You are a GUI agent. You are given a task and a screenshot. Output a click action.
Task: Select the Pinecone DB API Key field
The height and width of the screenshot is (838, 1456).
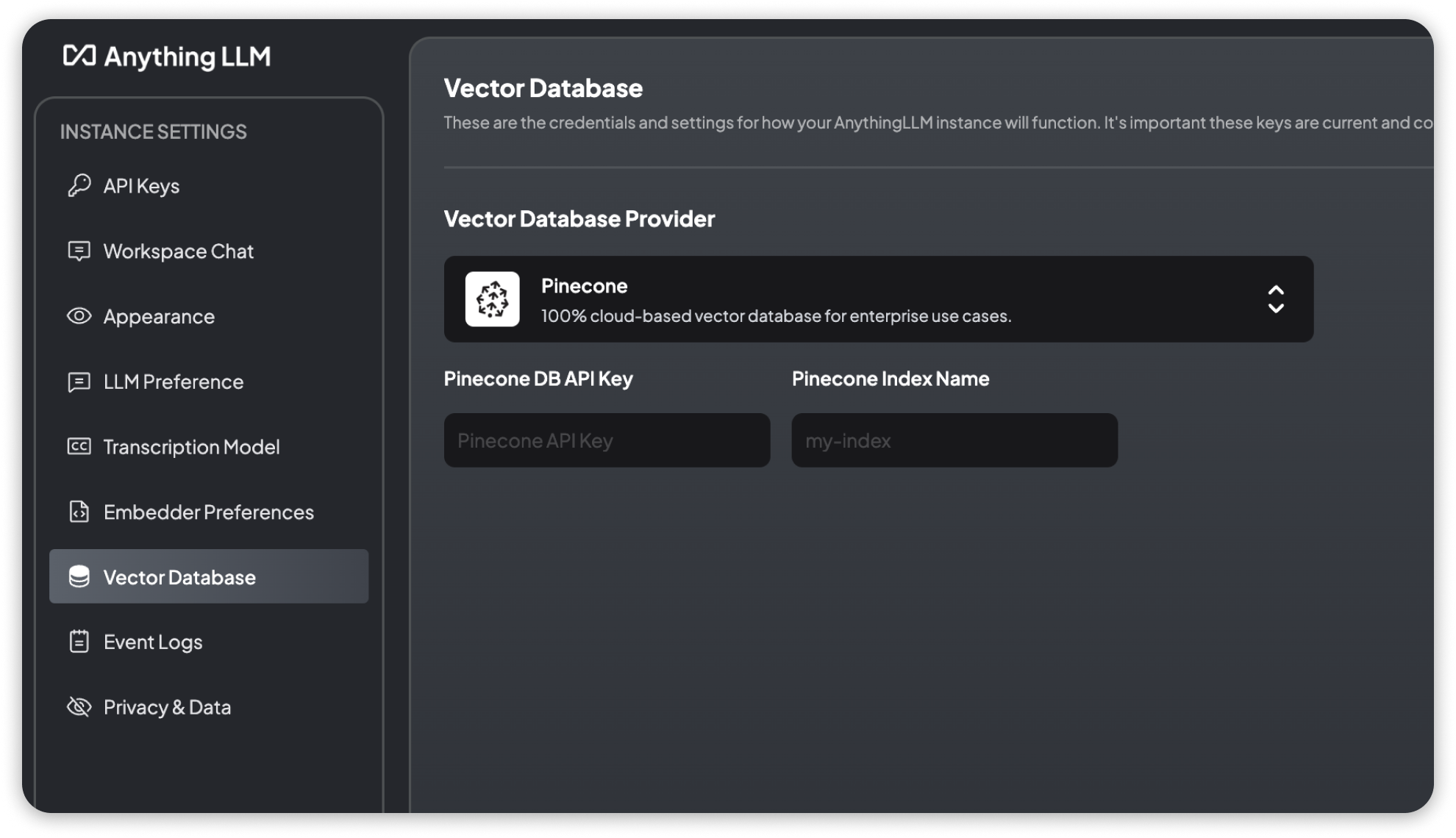point(607,440)
